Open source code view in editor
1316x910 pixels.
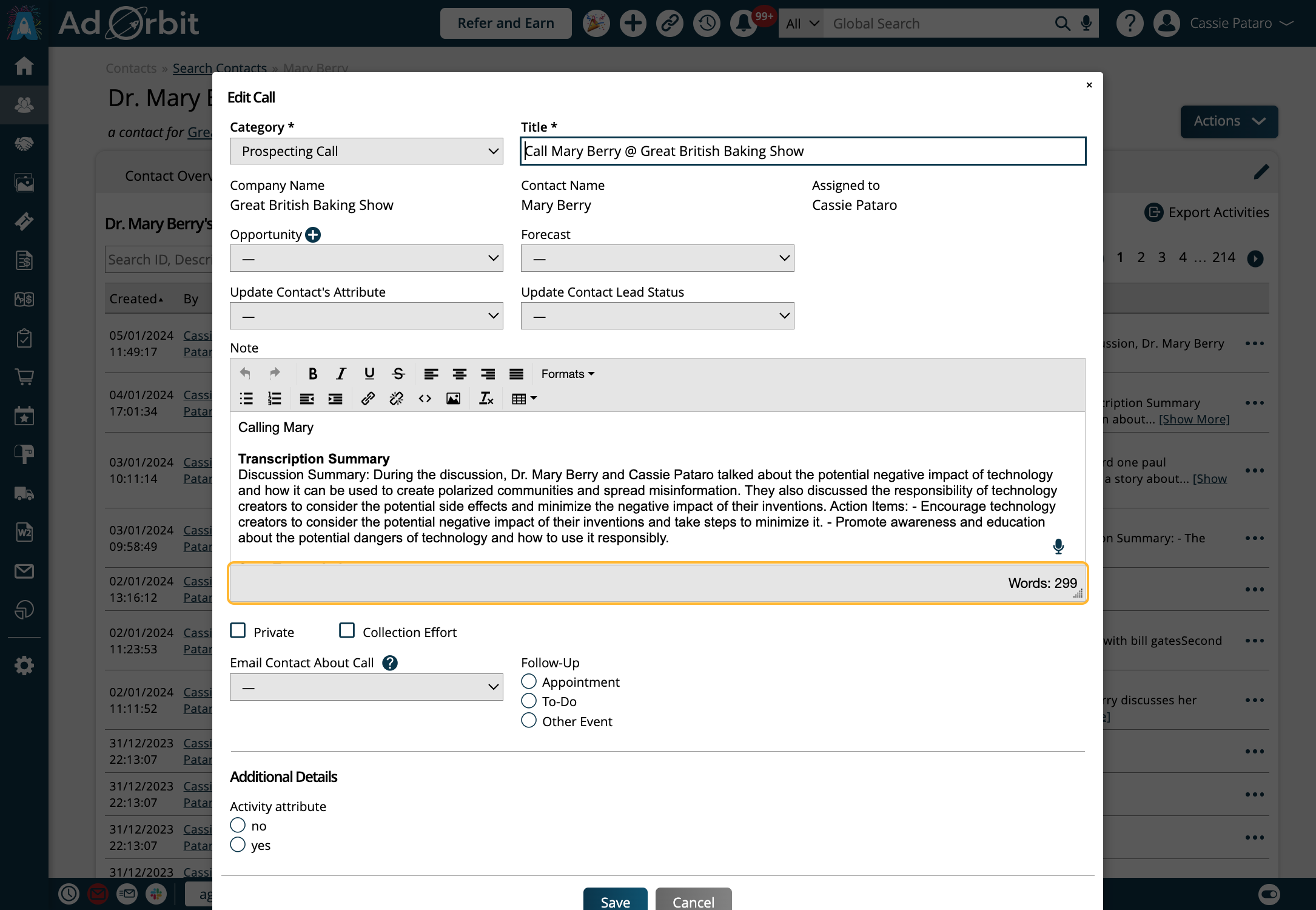(x=425, y=399)
